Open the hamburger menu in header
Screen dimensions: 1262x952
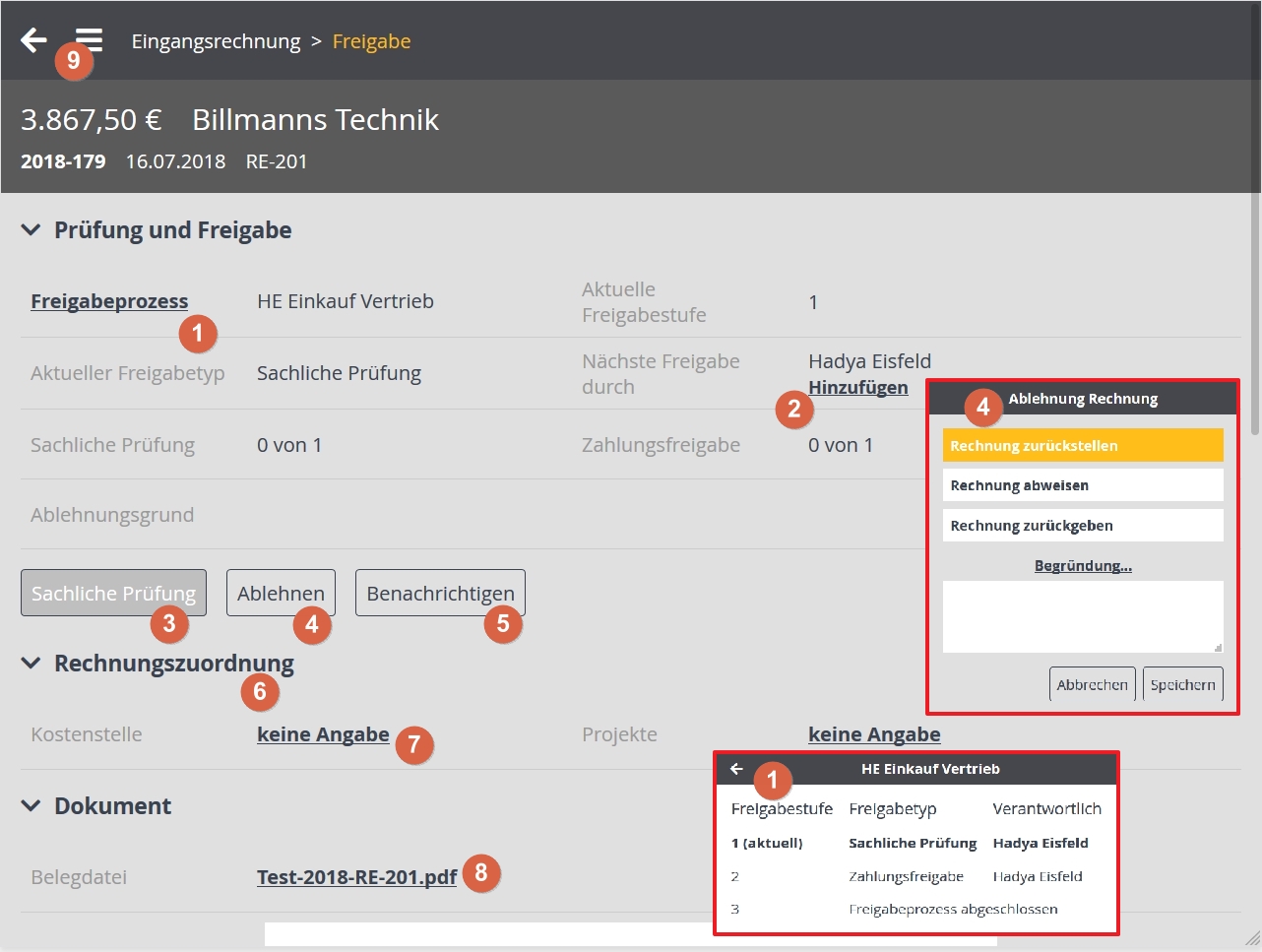[x=90, y=40]
